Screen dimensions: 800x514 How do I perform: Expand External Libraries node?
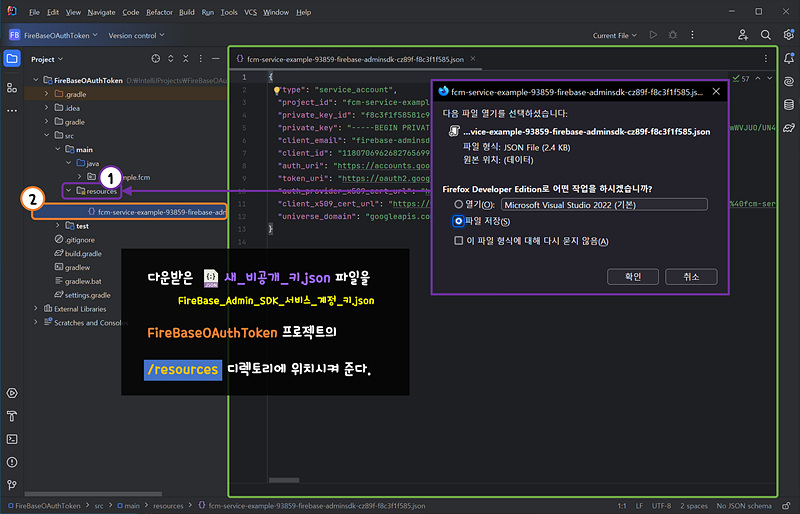click(36, 308)
